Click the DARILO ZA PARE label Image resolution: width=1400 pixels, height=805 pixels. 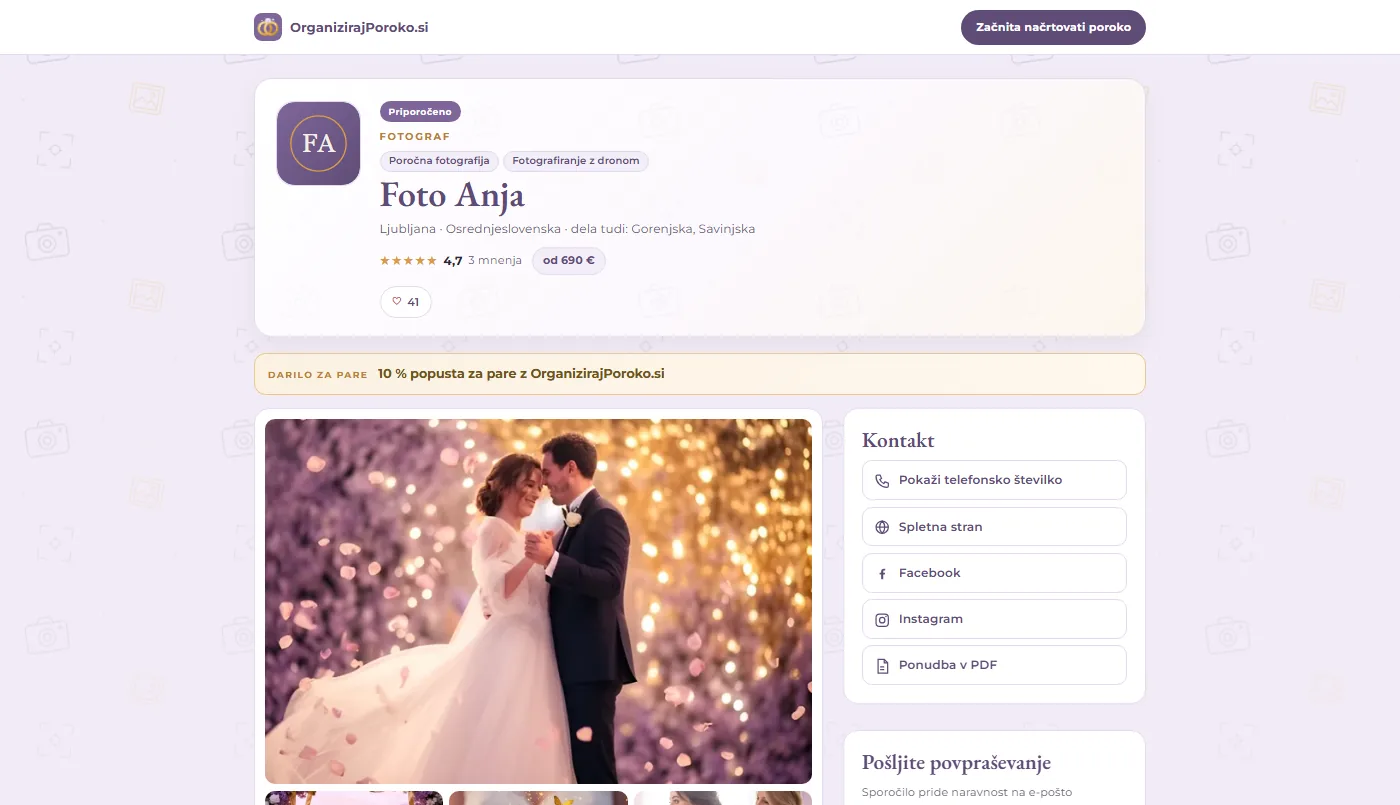tap(318, 375)
